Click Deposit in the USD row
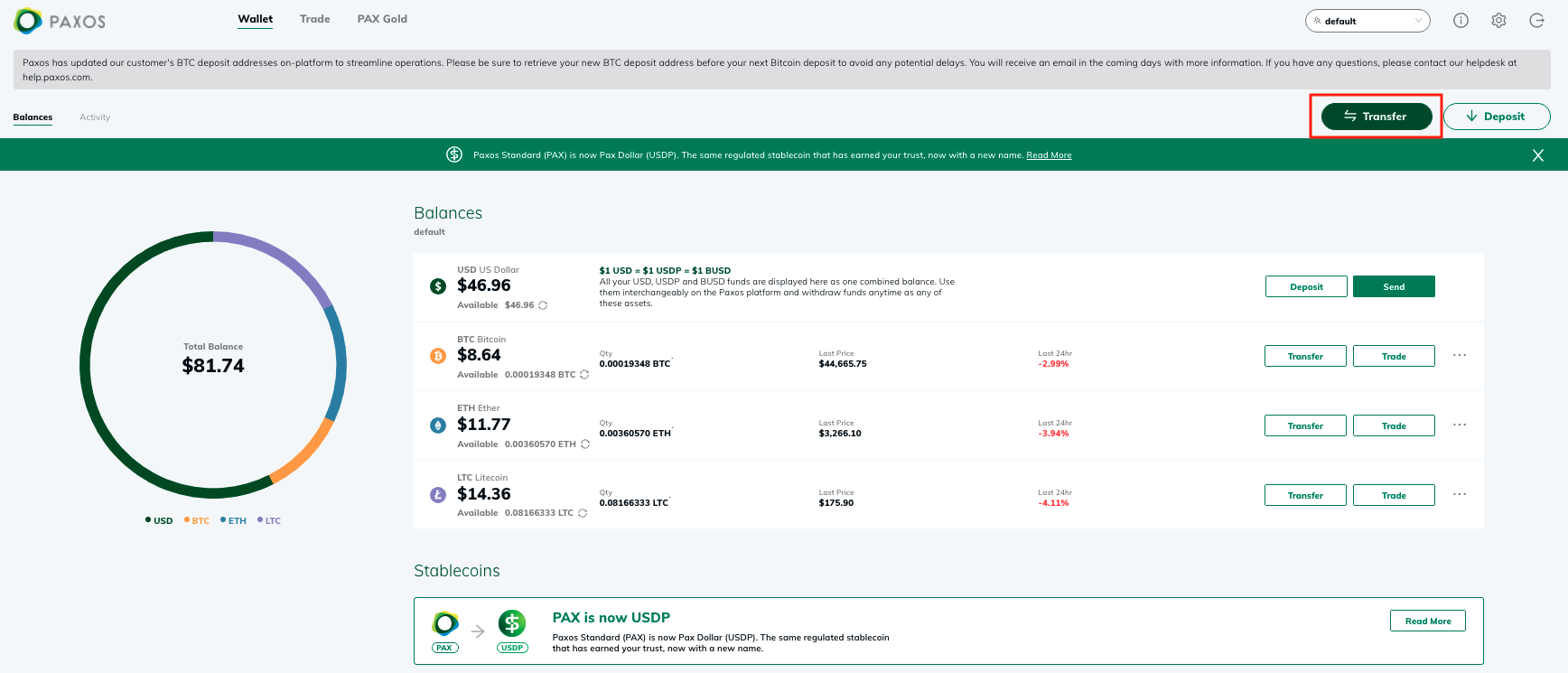The image size is (1568, 673). [x=1306, y=286]
